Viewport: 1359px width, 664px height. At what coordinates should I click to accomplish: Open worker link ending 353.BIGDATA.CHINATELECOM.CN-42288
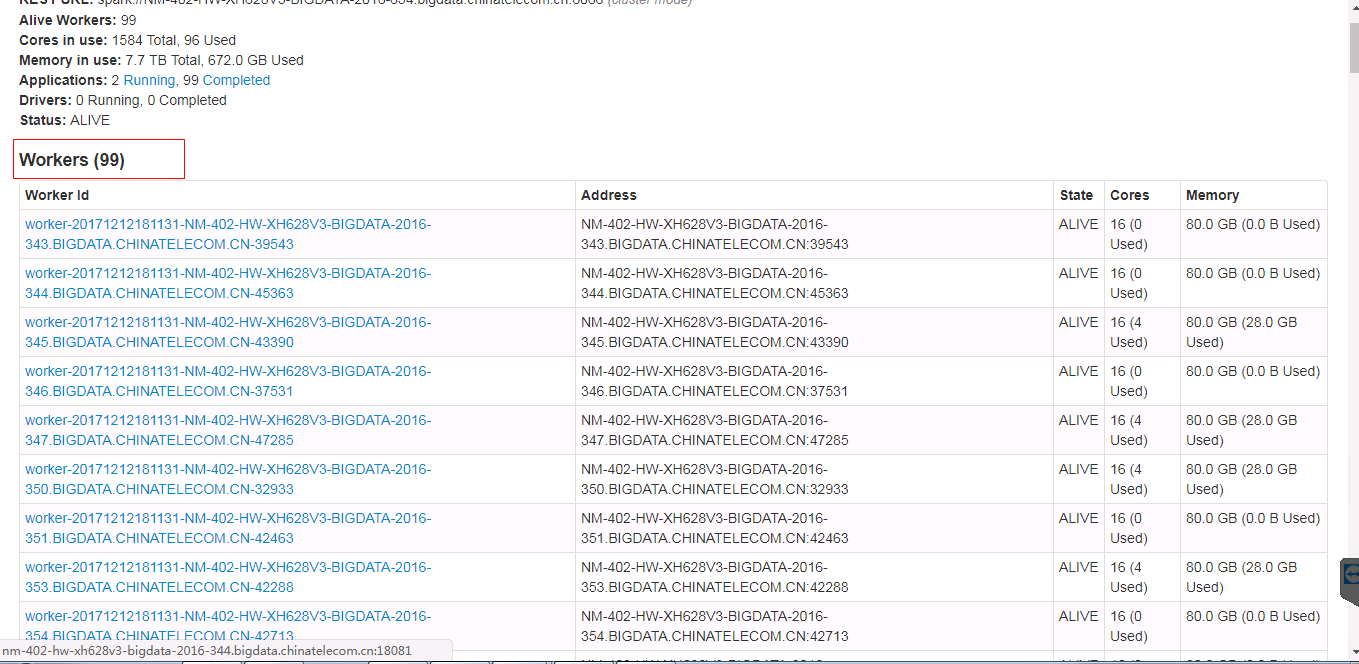[228, 577]
